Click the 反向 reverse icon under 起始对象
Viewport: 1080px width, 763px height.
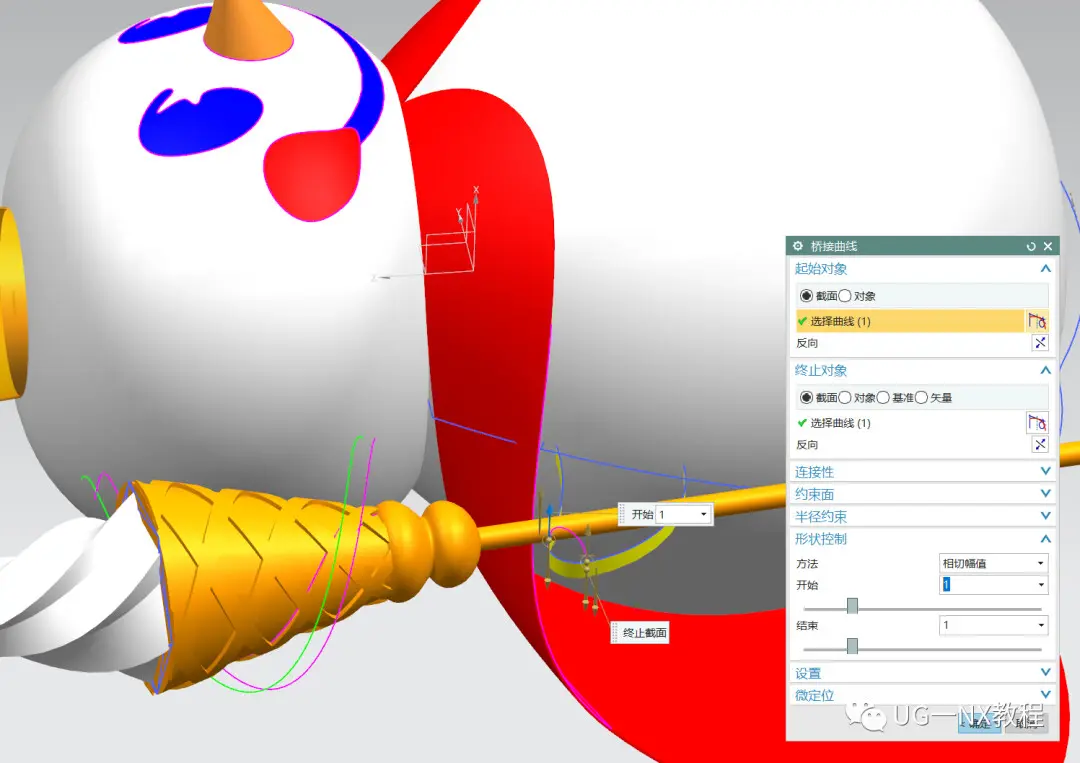1040,343
